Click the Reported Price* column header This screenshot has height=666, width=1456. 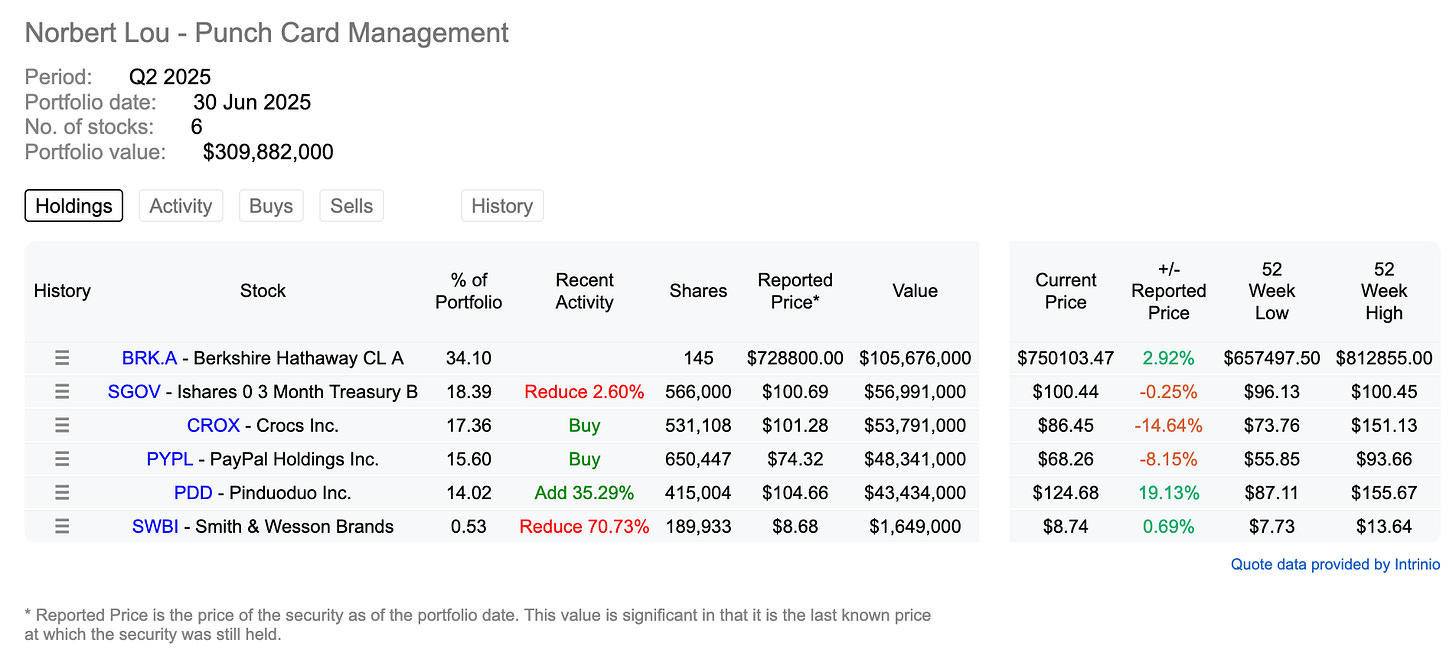(795, 291)
